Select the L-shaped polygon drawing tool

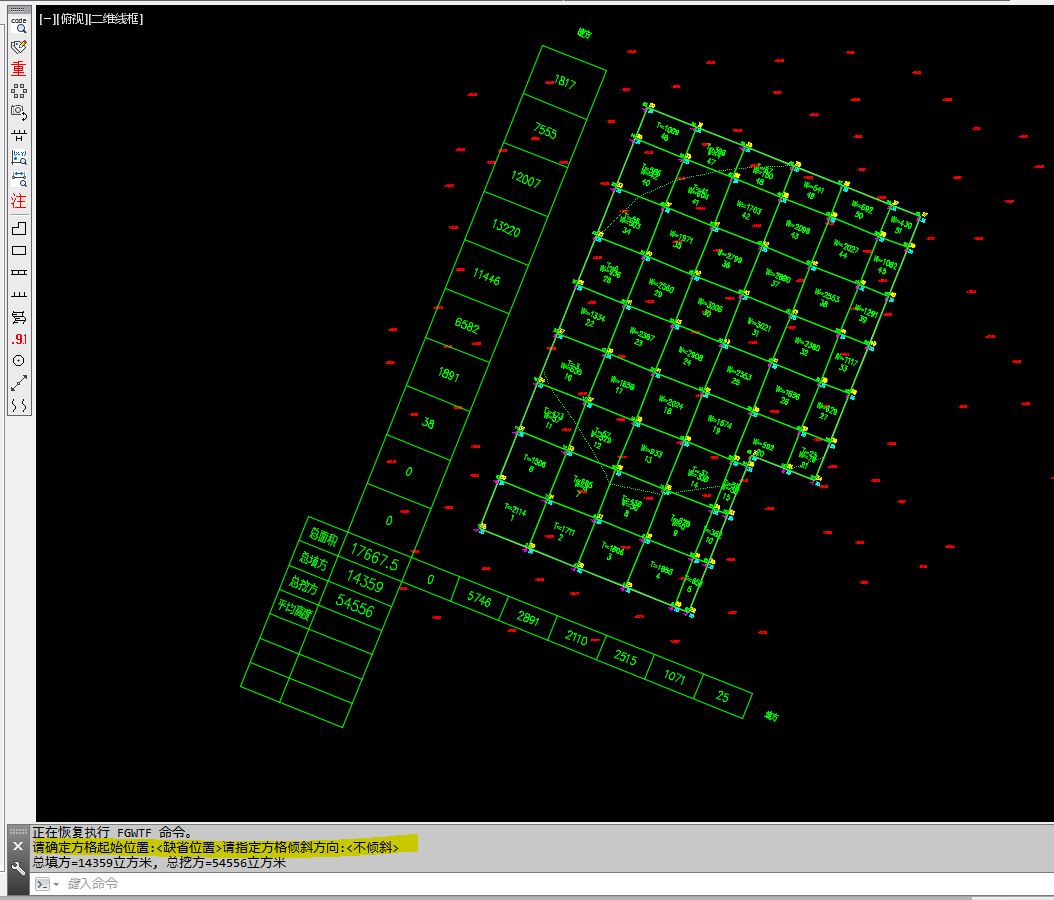[x=19, y=229]
